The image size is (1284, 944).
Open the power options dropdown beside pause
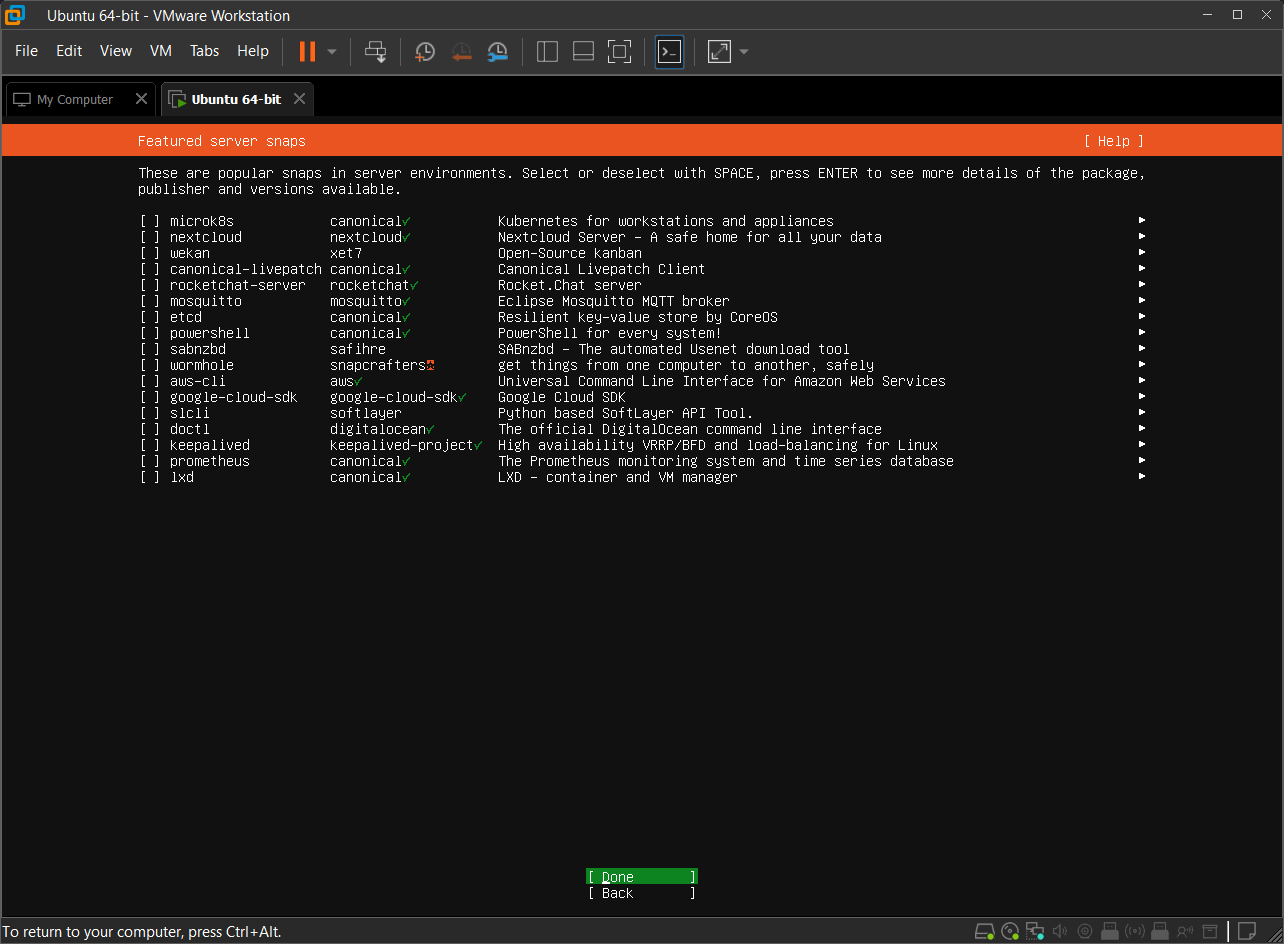[332, 51]
